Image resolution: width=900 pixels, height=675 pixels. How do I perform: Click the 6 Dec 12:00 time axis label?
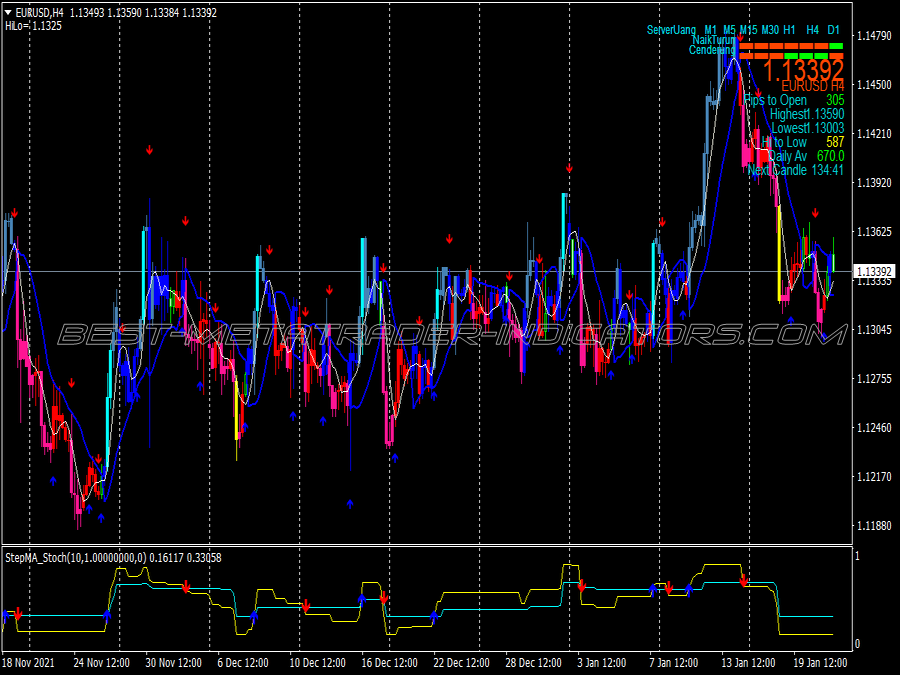click(243, 663)
